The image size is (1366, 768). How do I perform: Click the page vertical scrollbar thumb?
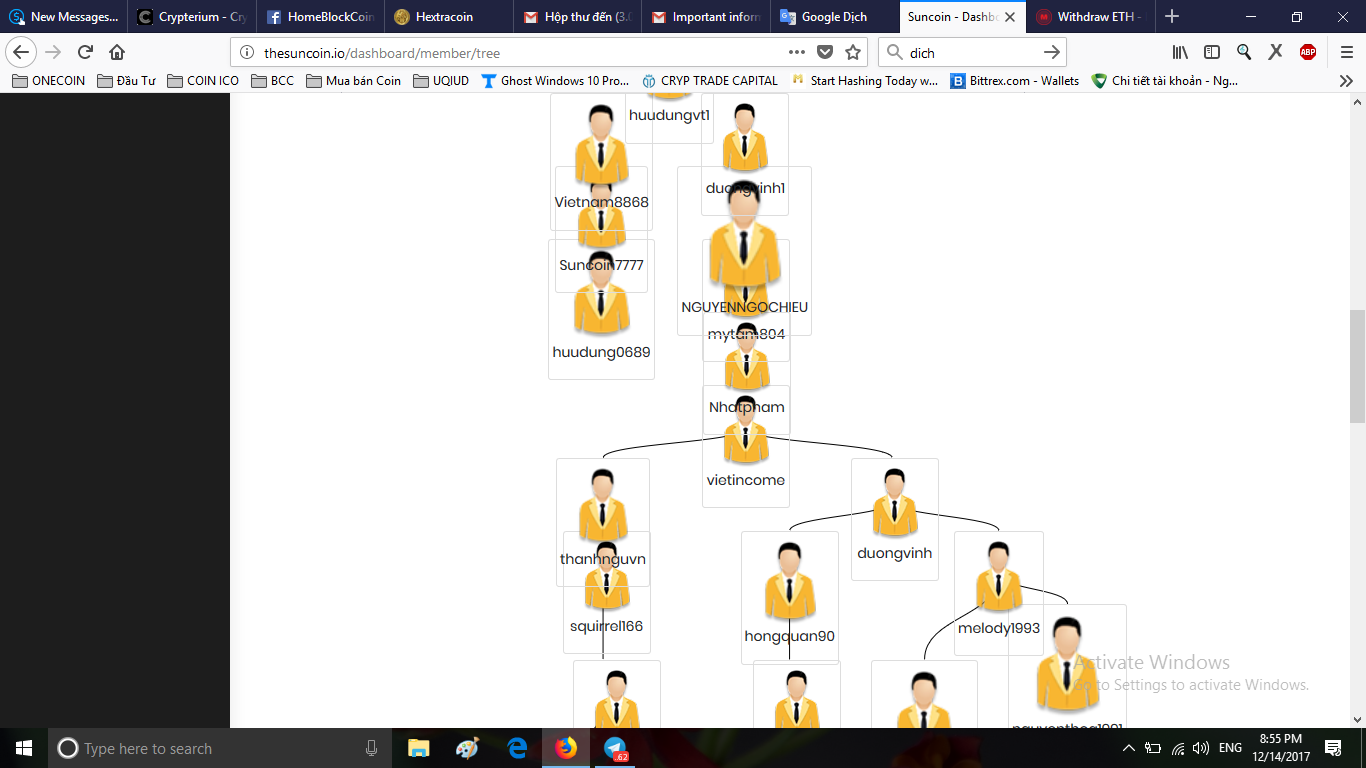(1357, 366)
